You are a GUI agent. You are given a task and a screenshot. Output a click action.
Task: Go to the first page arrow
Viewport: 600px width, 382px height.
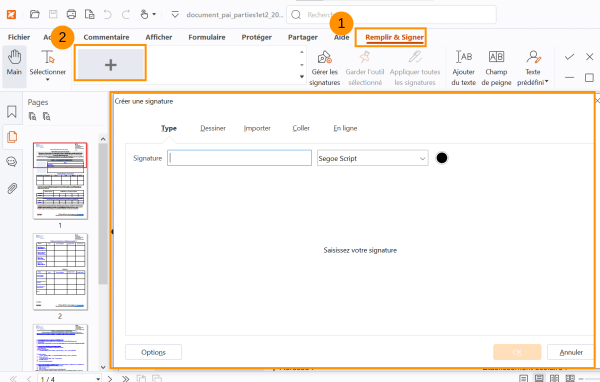[x=13, y=379]
